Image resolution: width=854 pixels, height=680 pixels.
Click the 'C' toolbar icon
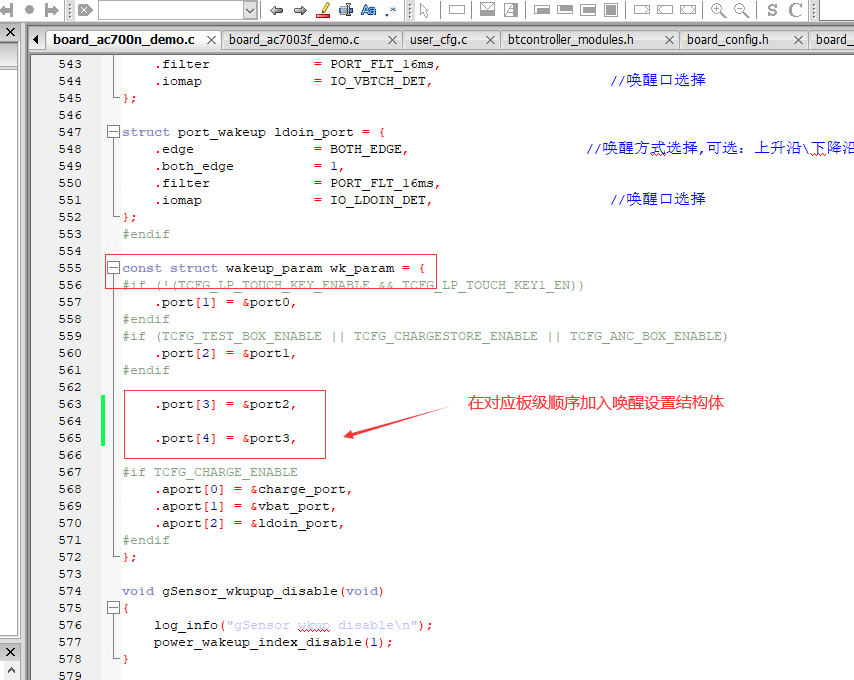(x=795, y=10)
